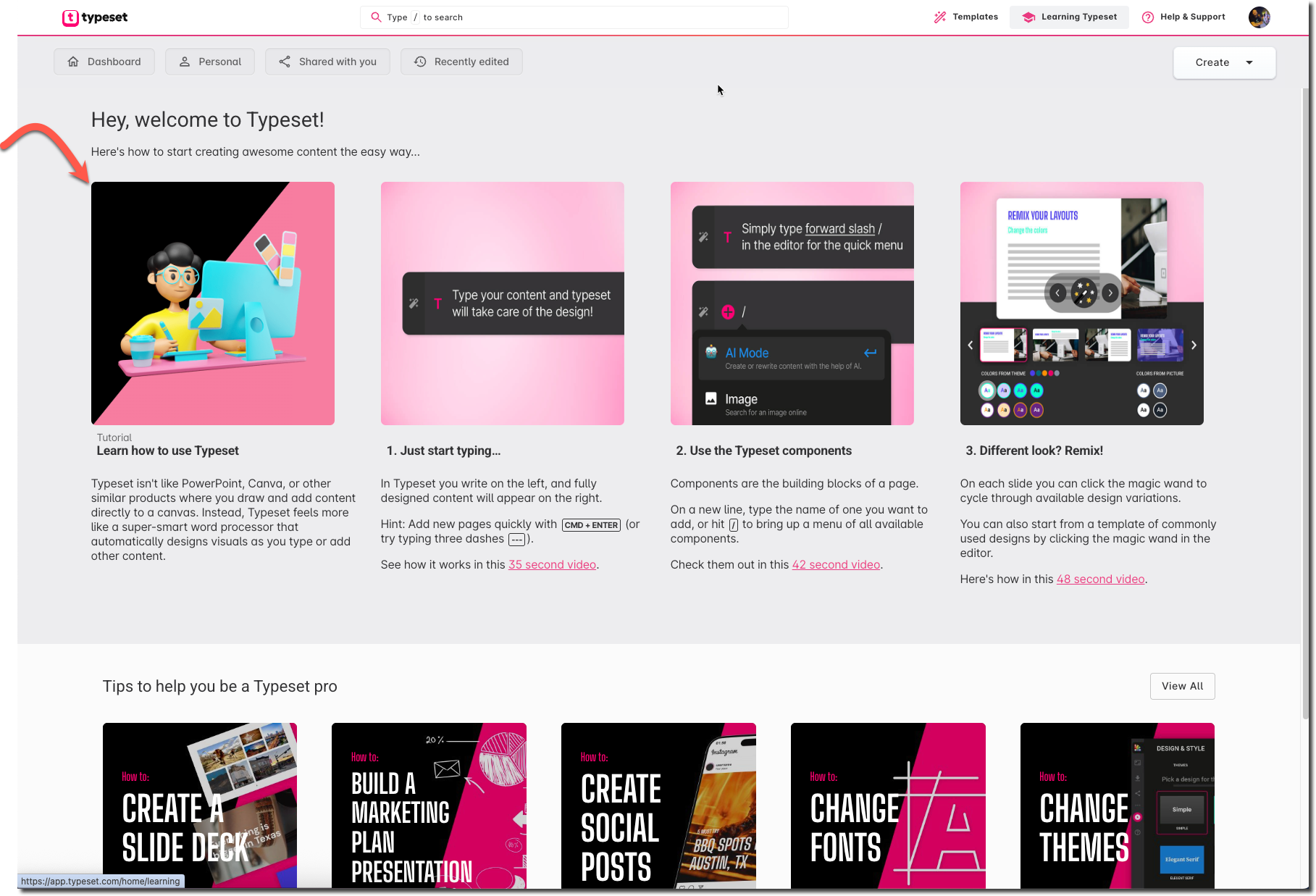Click the Templates magic wand icon
This screenshot has height=896, width=1316.
pyautogui.click(x=940, y=17)
